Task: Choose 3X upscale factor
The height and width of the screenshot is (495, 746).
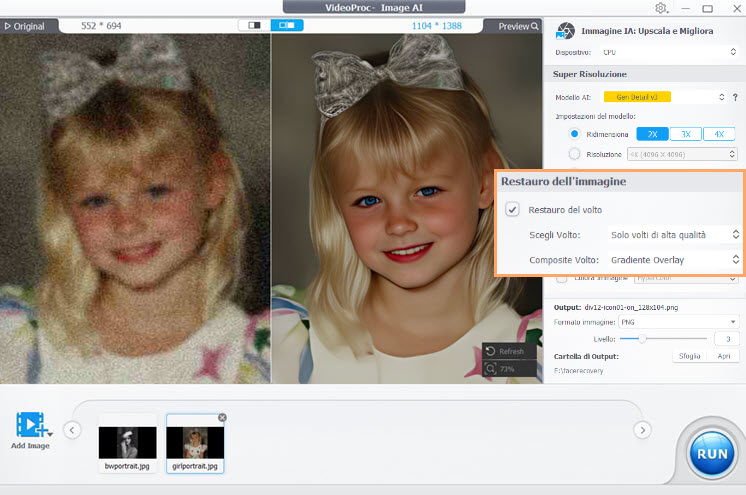Action: 686,134
